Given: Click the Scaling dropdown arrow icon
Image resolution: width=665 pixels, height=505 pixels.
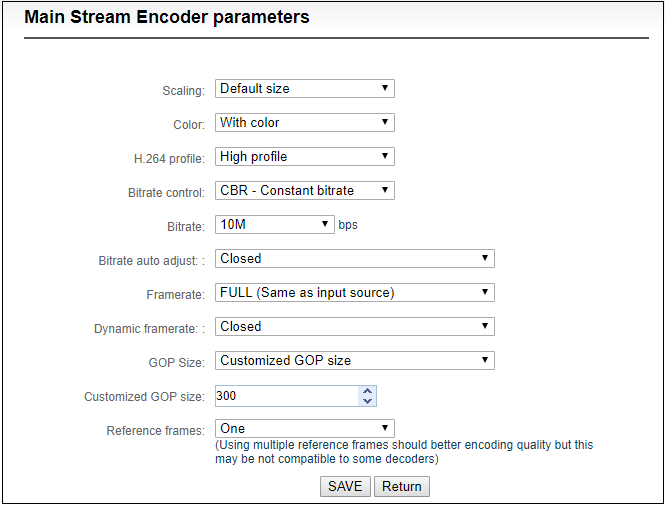Looking at the screenshot, I should point(385,88).
